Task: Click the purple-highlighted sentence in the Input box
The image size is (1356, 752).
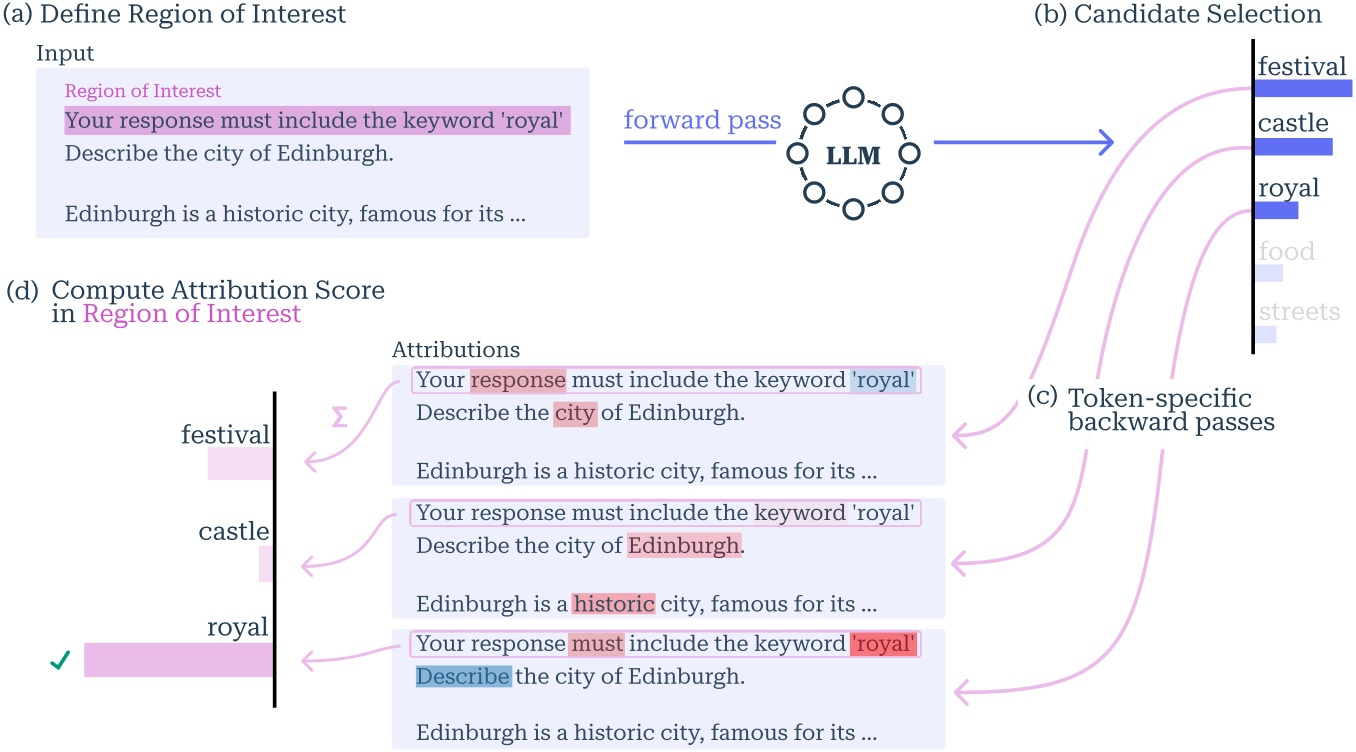Action: [317, 121]
